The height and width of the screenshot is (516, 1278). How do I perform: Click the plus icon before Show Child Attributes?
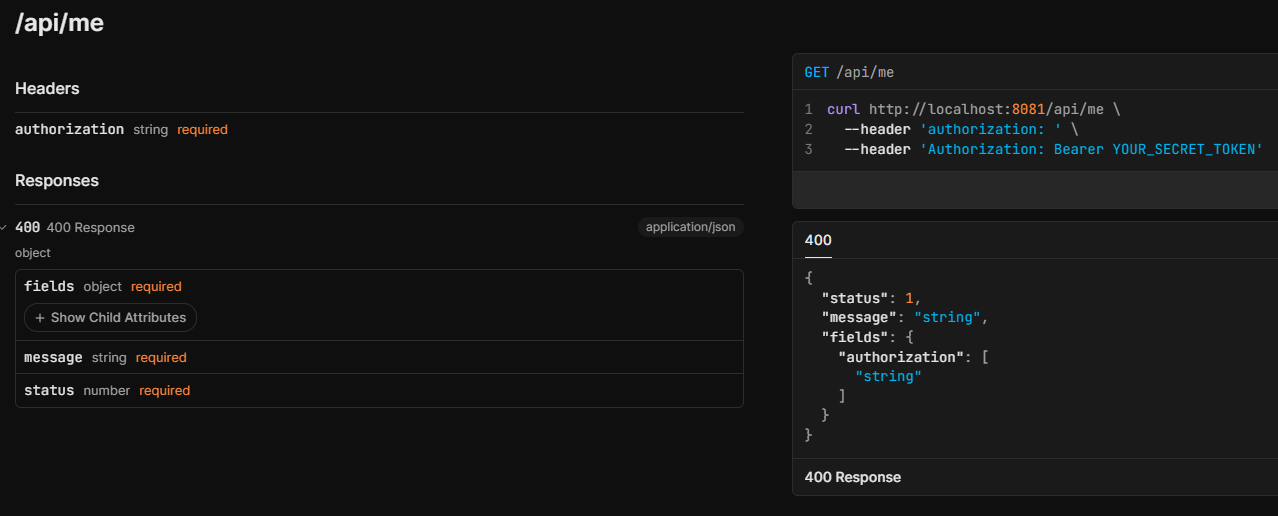pos(40,318)
